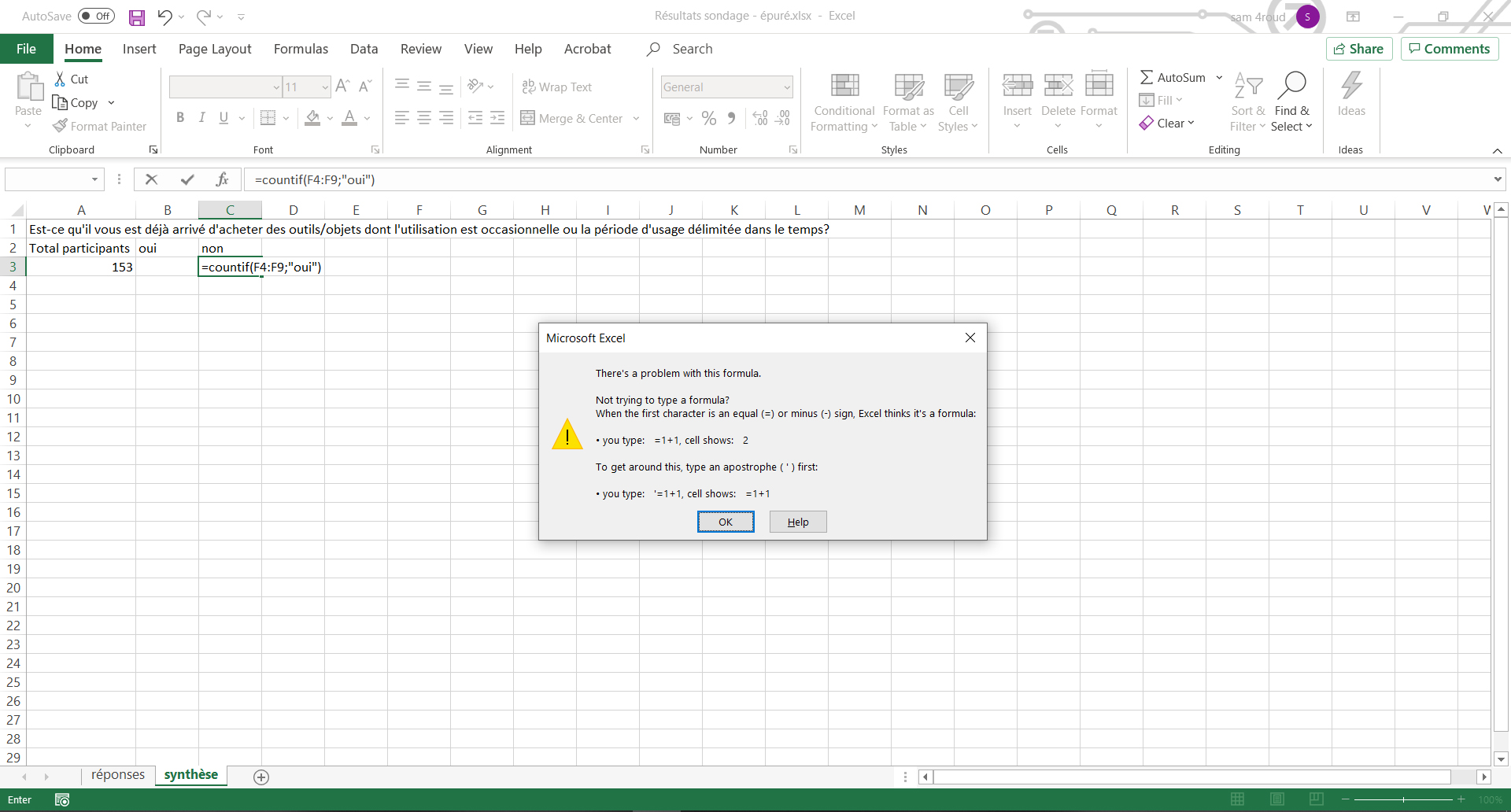The height and width of the screenshot is (812, 1511).
Task: Toggle Underline formatting
Action: point(224,118)
